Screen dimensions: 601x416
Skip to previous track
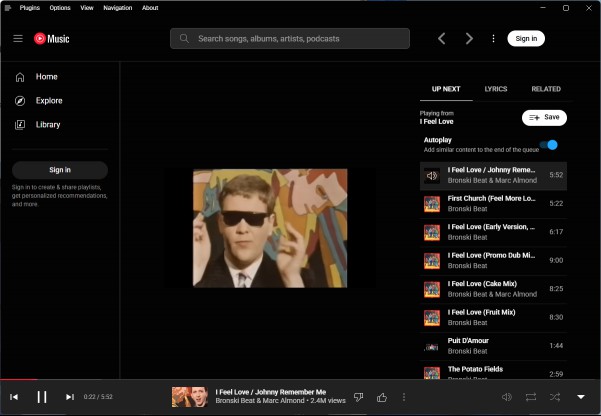click(14, 397)
